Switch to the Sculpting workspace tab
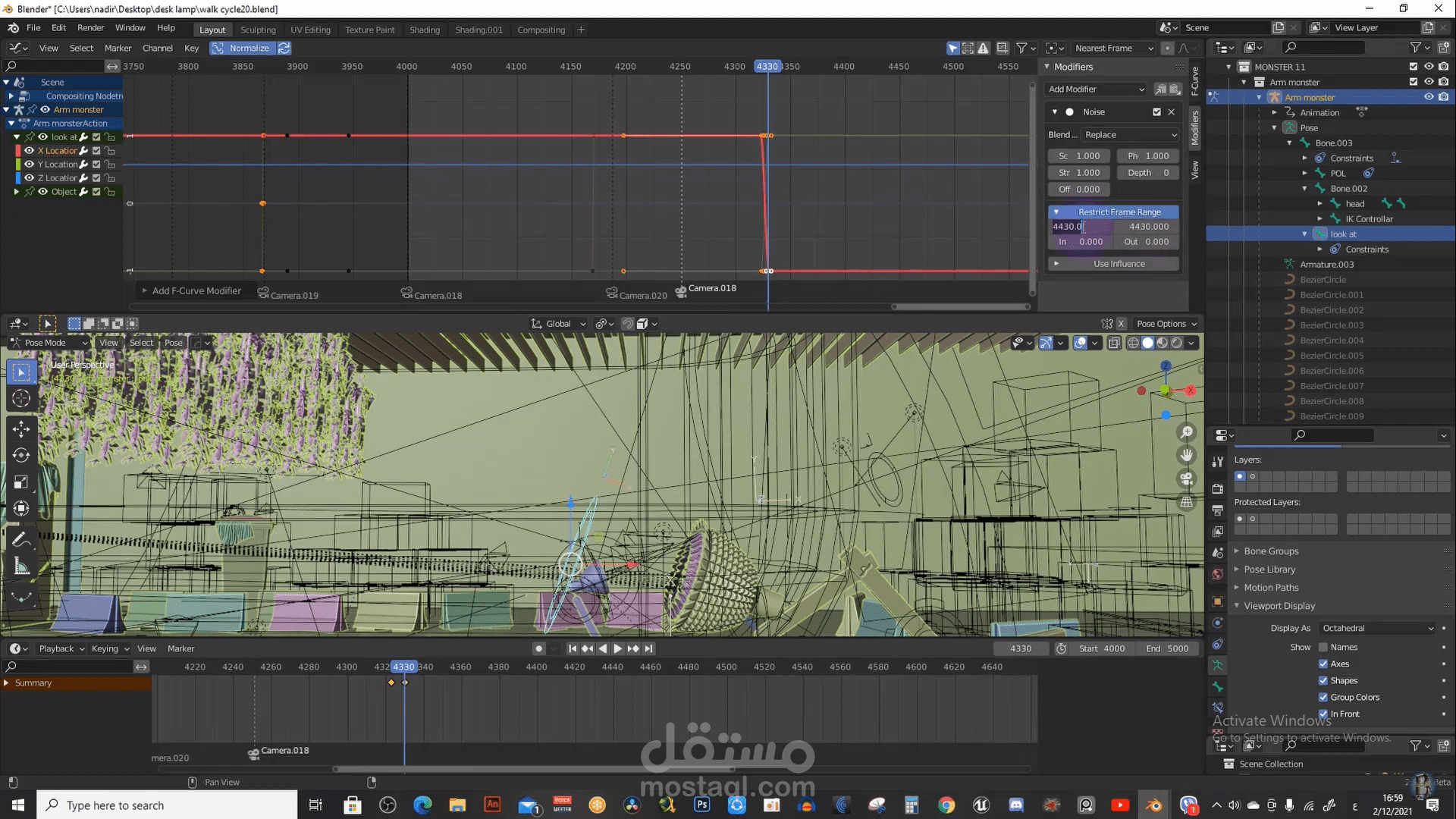 [x=258, y=30]
